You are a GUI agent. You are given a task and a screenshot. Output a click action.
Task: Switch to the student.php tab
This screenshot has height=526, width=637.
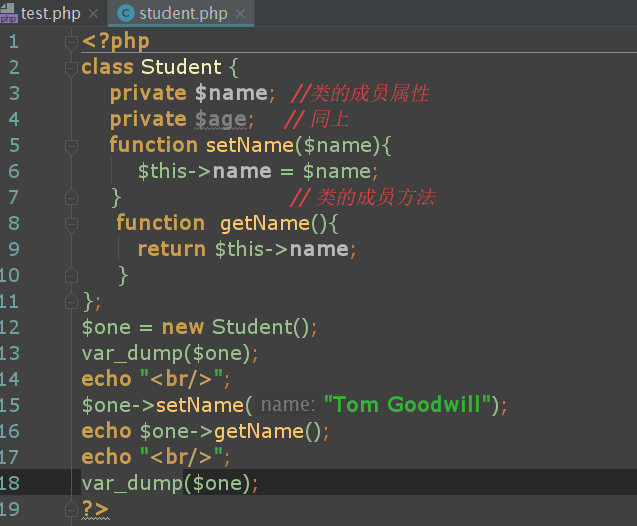click(183, 13)
